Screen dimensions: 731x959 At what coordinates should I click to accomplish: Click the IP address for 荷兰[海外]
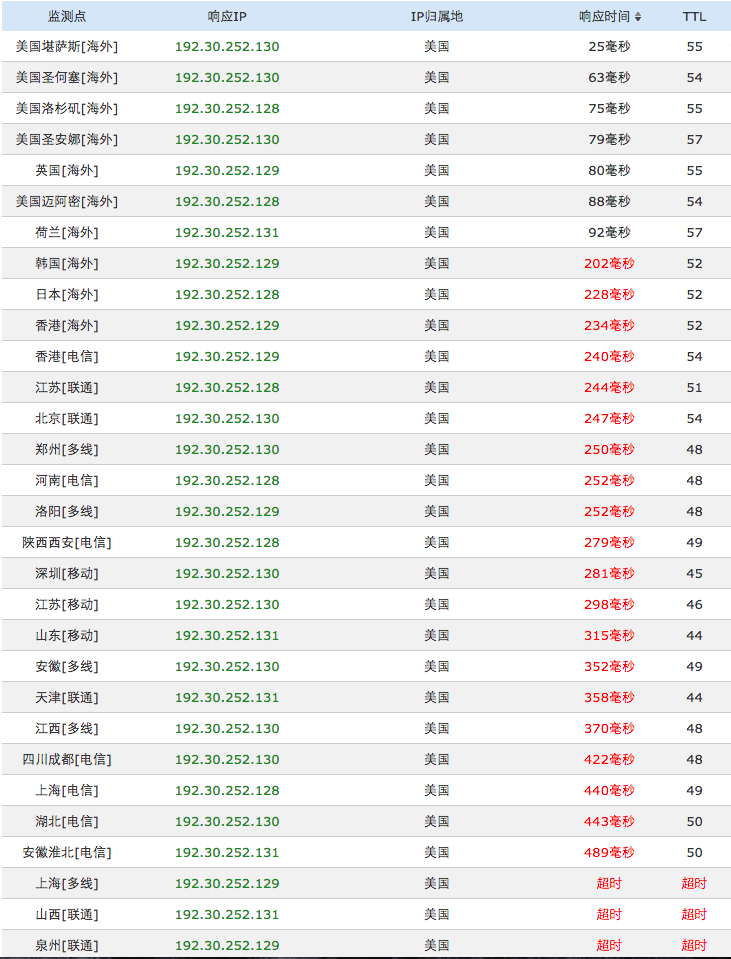227,232
